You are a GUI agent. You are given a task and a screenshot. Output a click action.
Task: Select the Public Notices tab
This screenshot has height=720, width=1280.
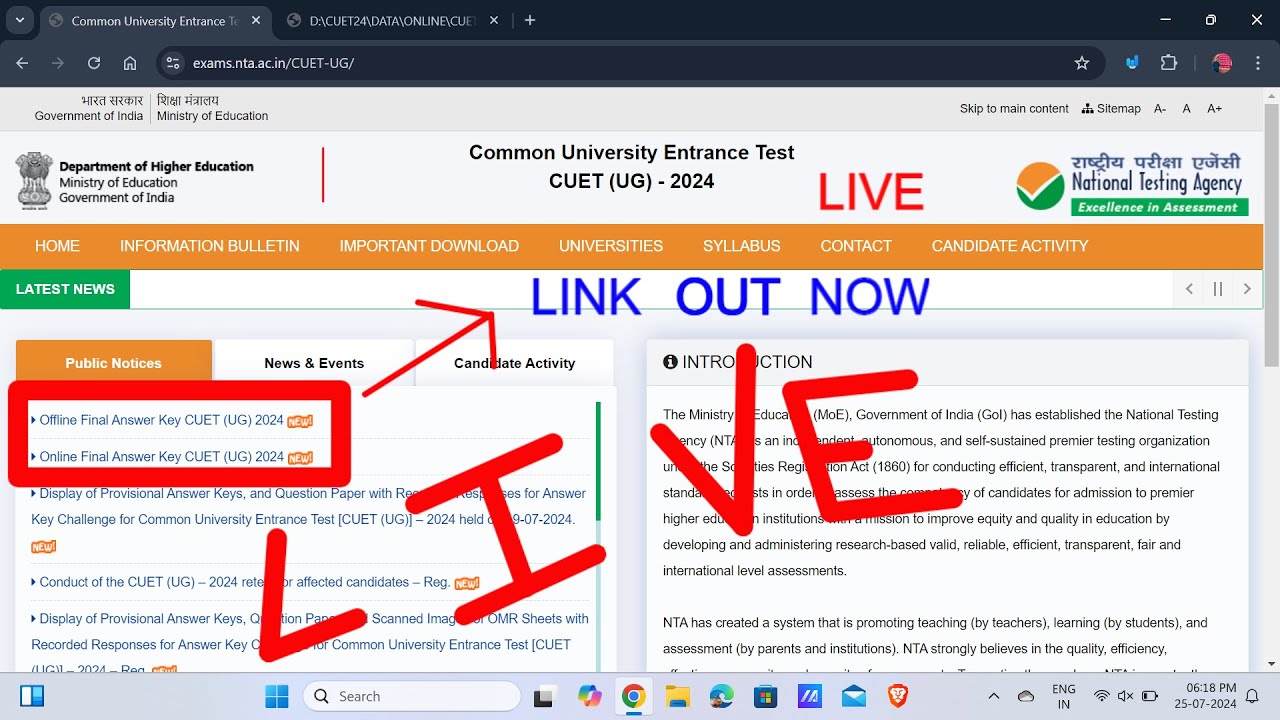114,363
